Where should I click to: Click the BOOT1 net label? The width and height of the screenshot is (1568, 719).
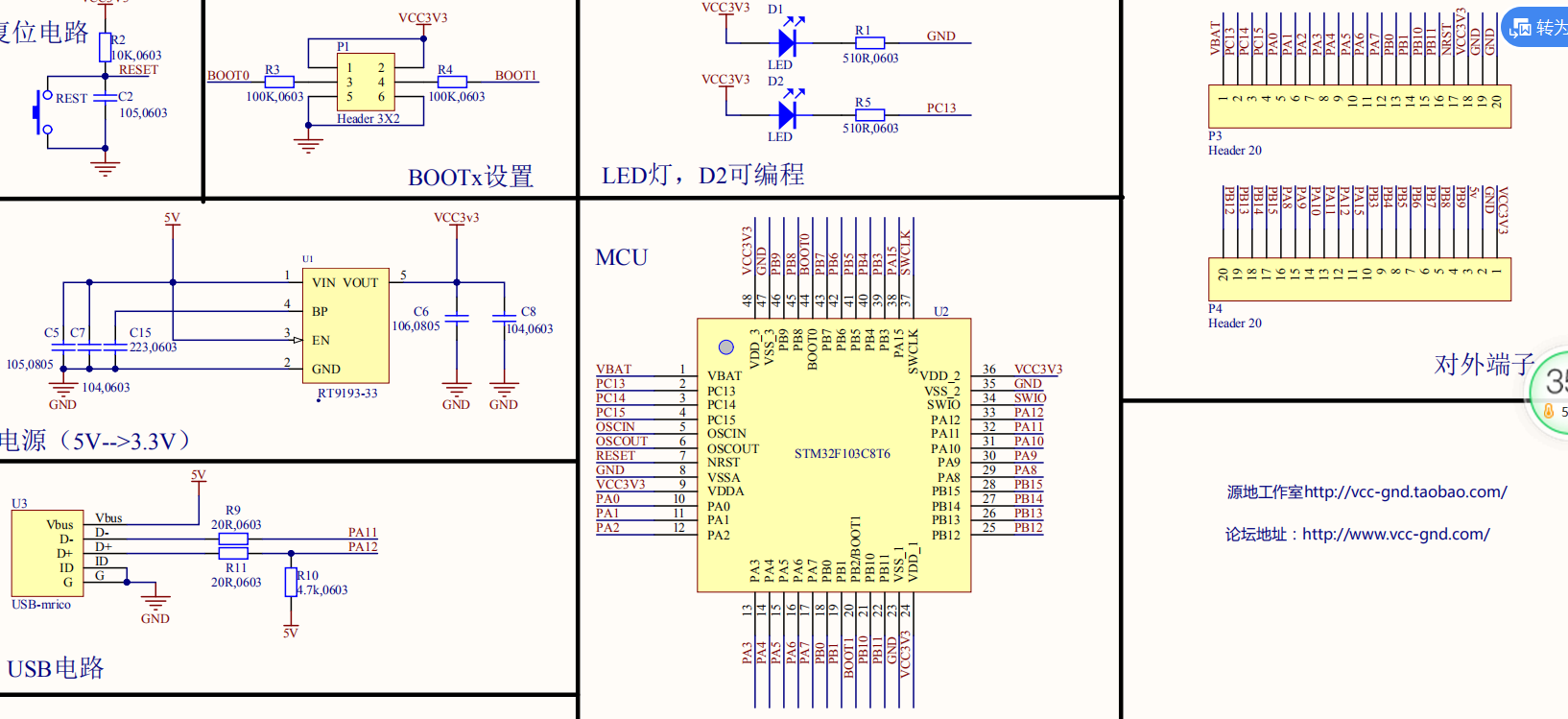click(516, 76)
